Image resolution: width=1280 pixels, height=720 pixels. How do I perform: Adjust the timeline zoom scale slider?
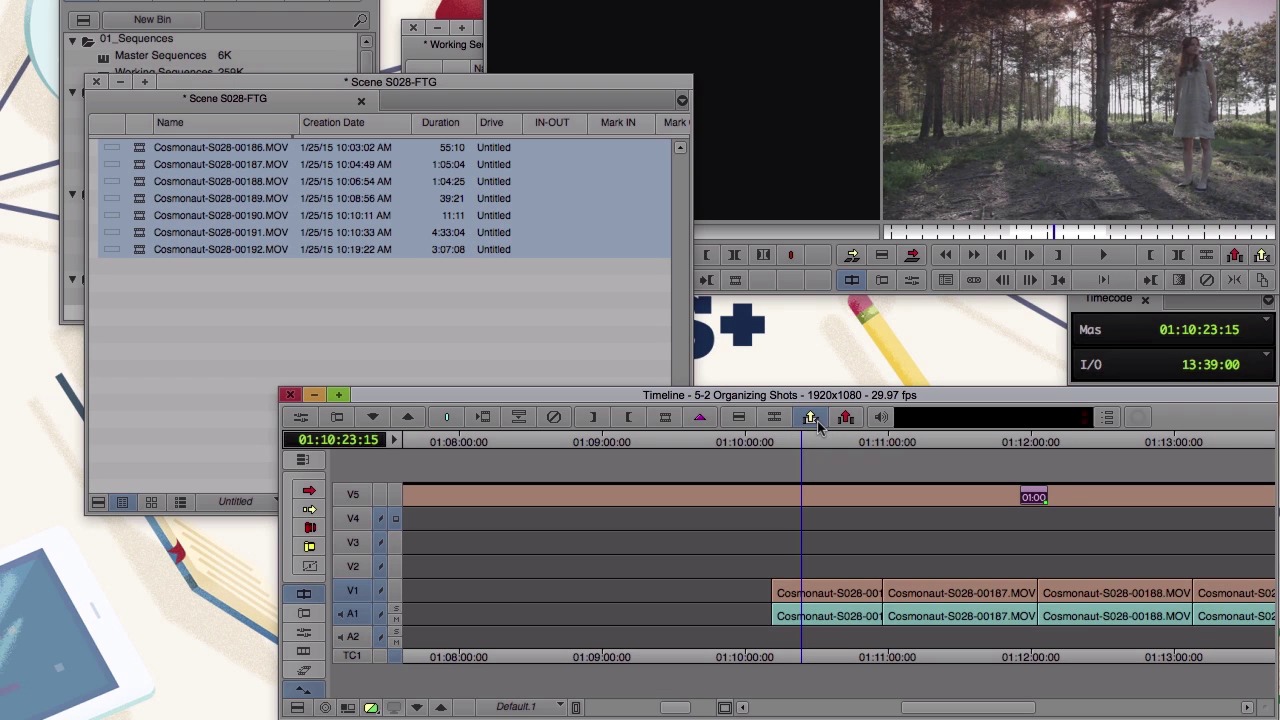coord(676,708)
